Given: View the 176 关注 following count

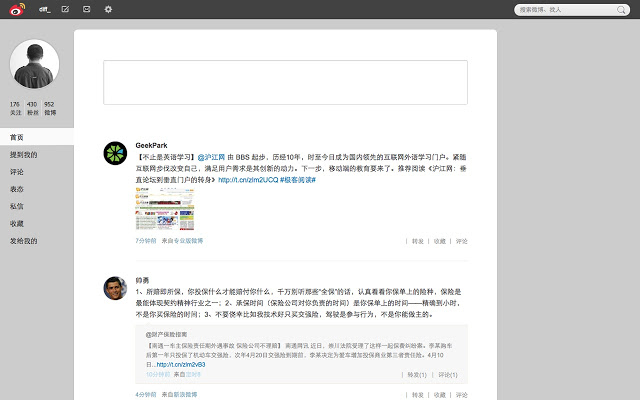Looking at the screenshot, I should pyautogui.click(x=16, y=108).
